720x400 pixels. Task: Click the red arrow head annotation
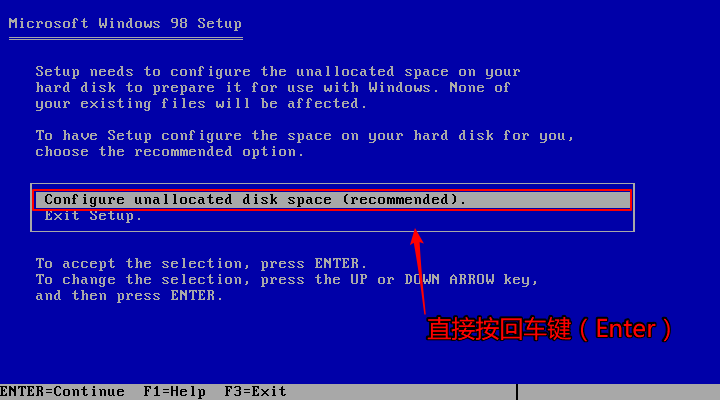416,237
